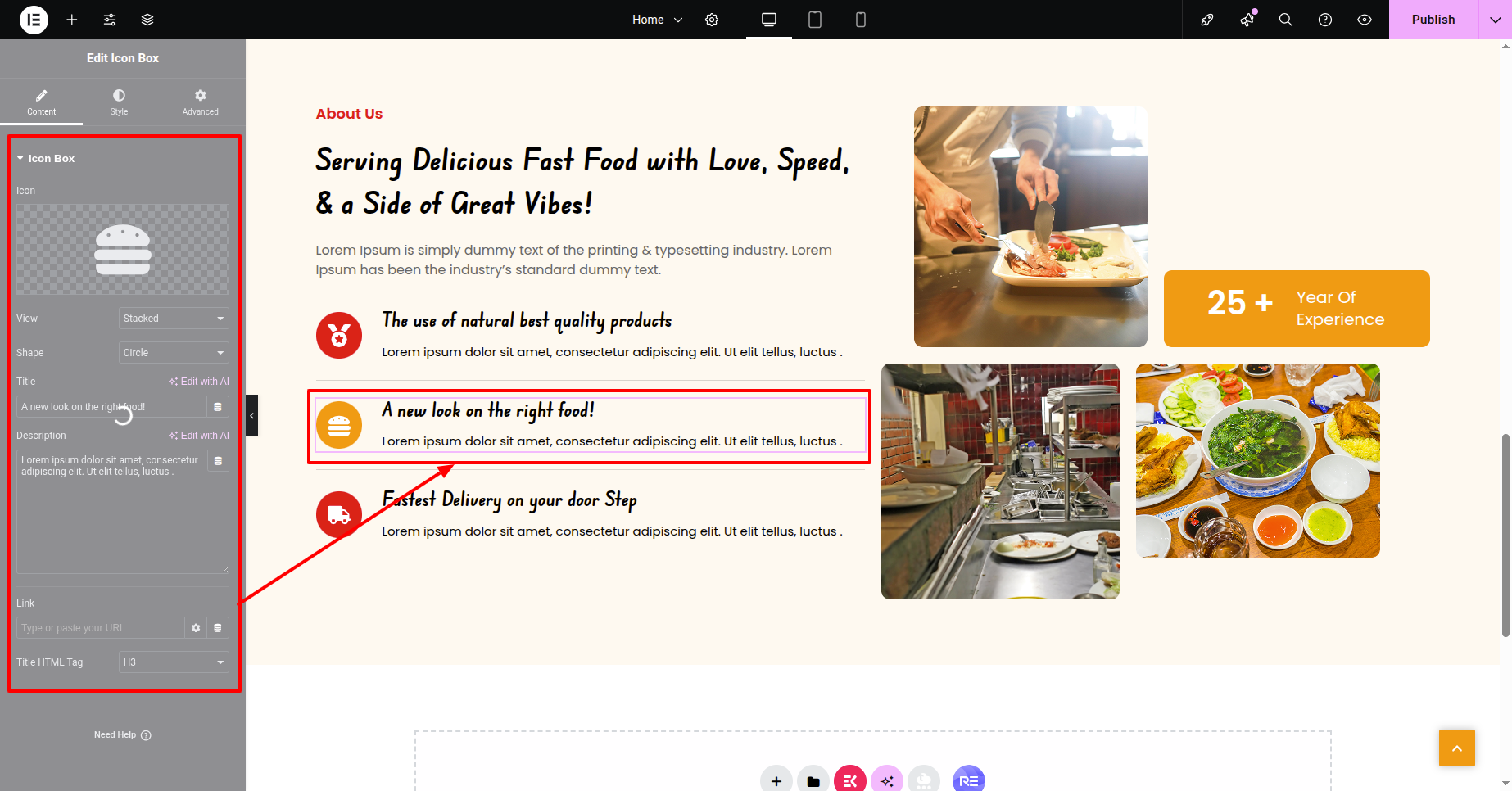Open the Finder search icon

tap(1286, 20)
